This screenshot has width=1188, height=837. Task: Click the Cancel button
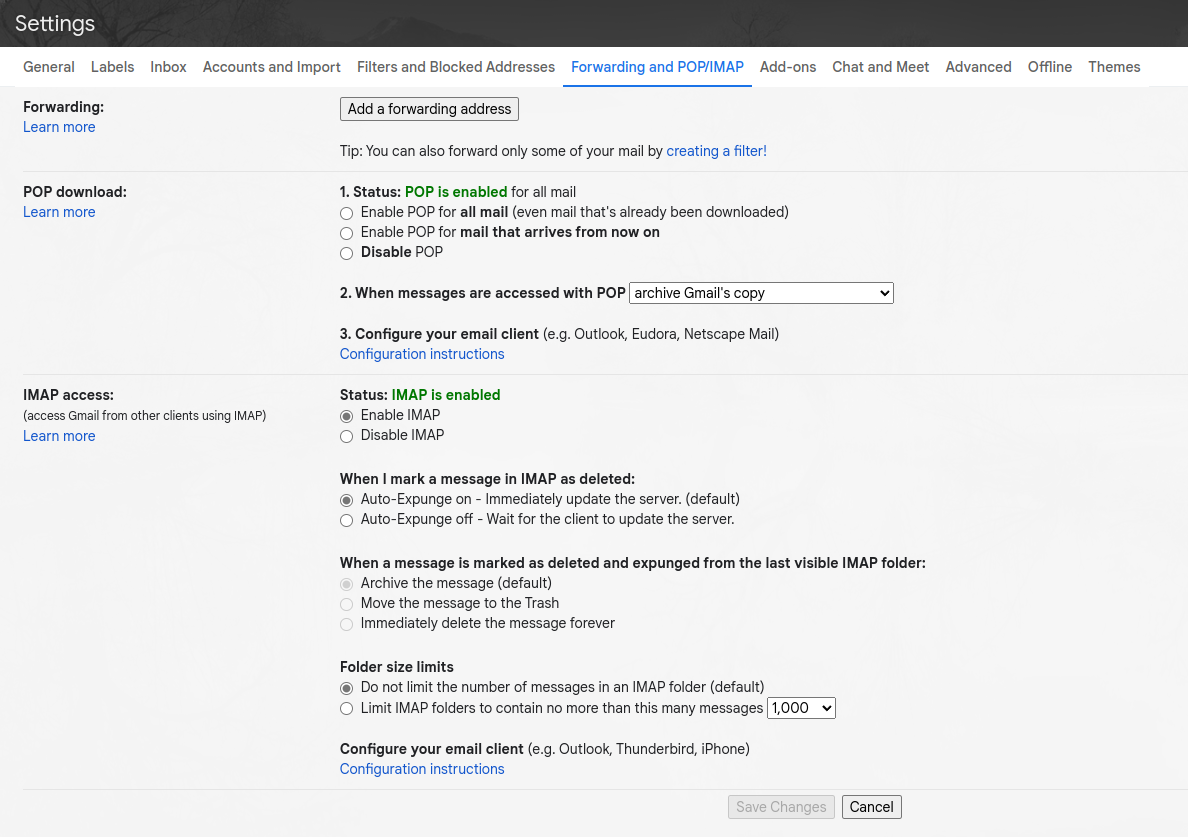pyautogui.click(x=871, y=807)
